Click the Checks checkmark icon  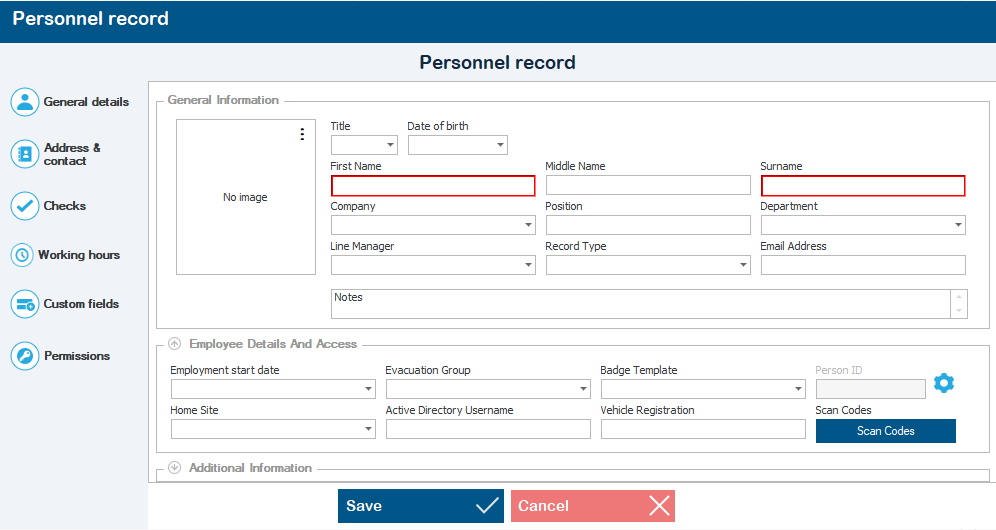click(x=25, y=206)
